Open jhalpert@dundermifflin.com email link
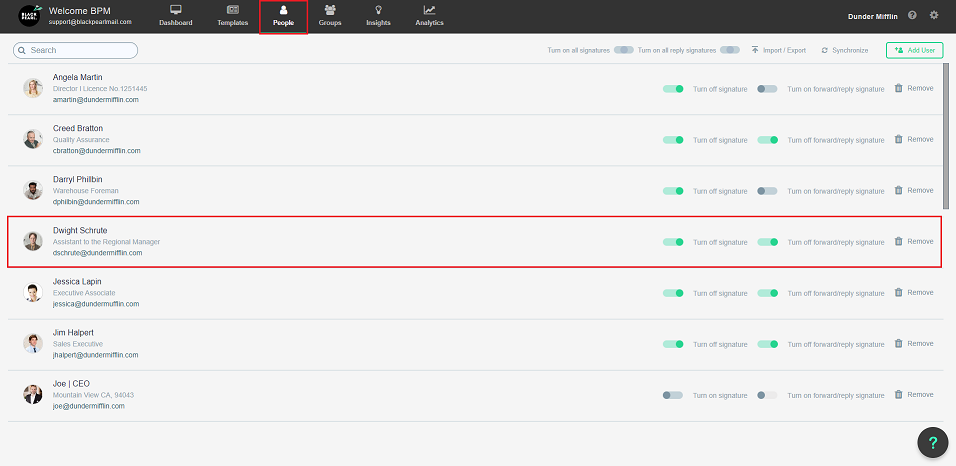 95,355
